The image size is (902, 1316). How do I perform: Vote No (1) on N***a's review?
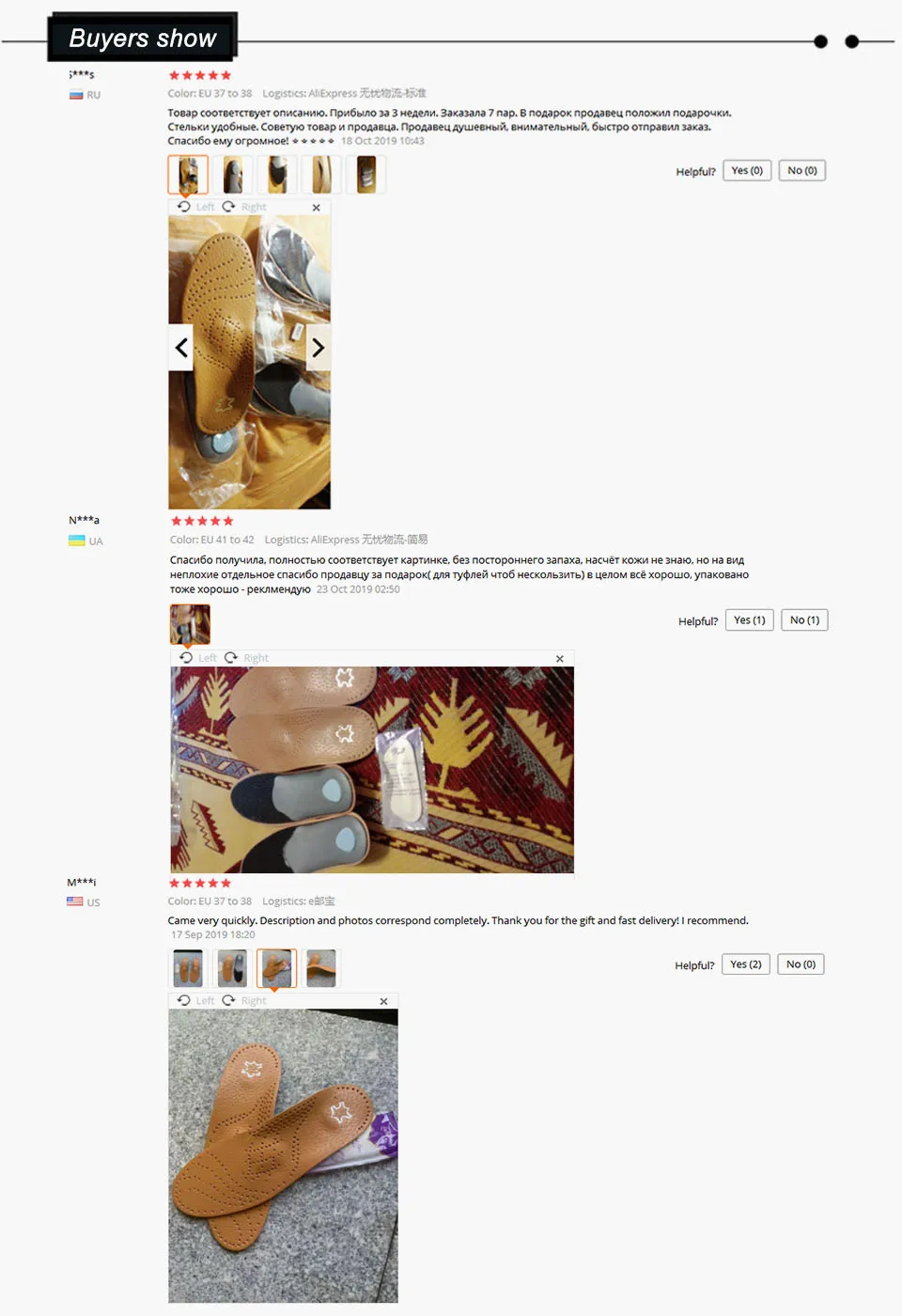(804, 620)
